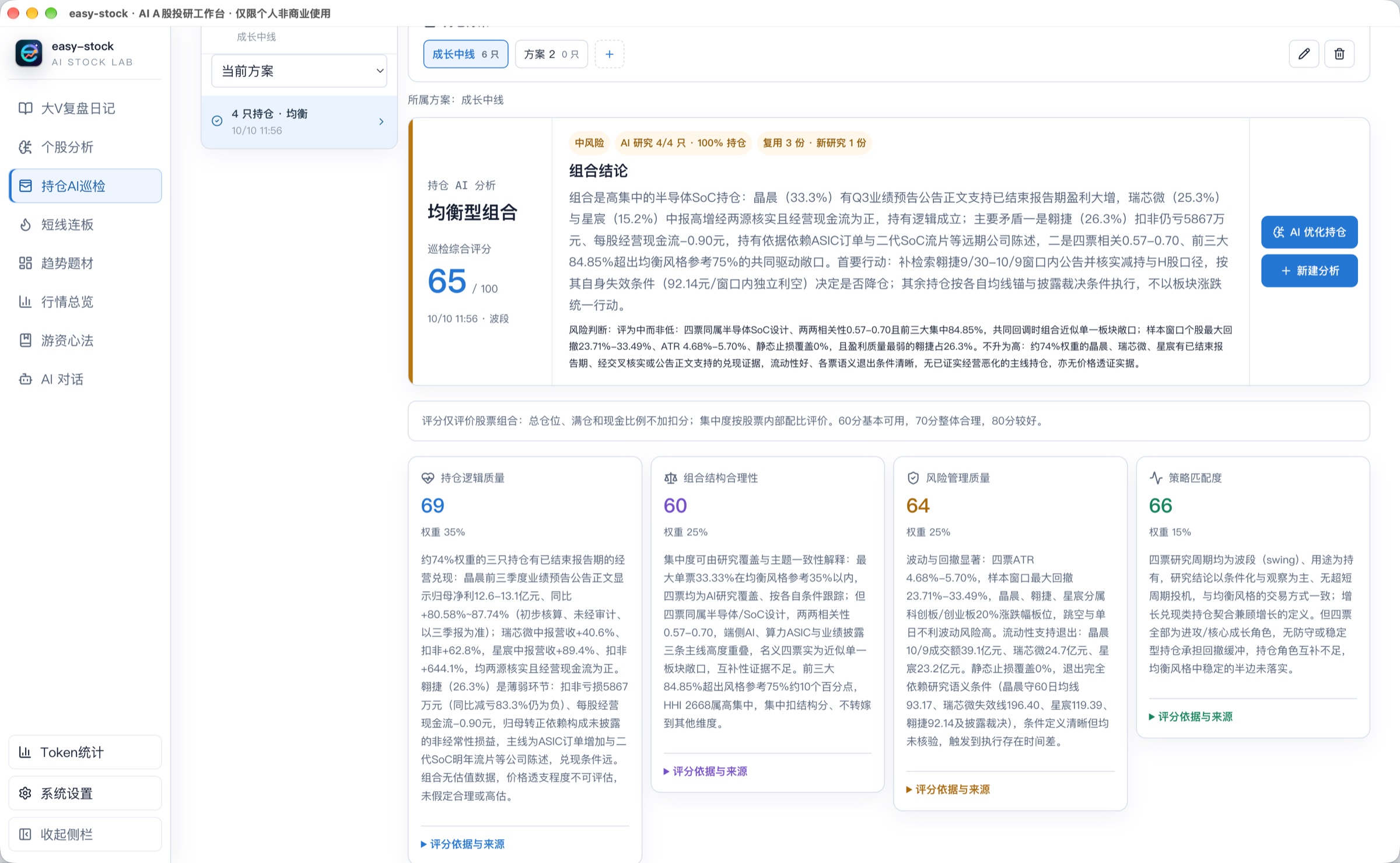Click the AI 研究 4/4 只 · 100% 持仓 tag
This screenshot has height=863, width=1400.
click(683, 143)
